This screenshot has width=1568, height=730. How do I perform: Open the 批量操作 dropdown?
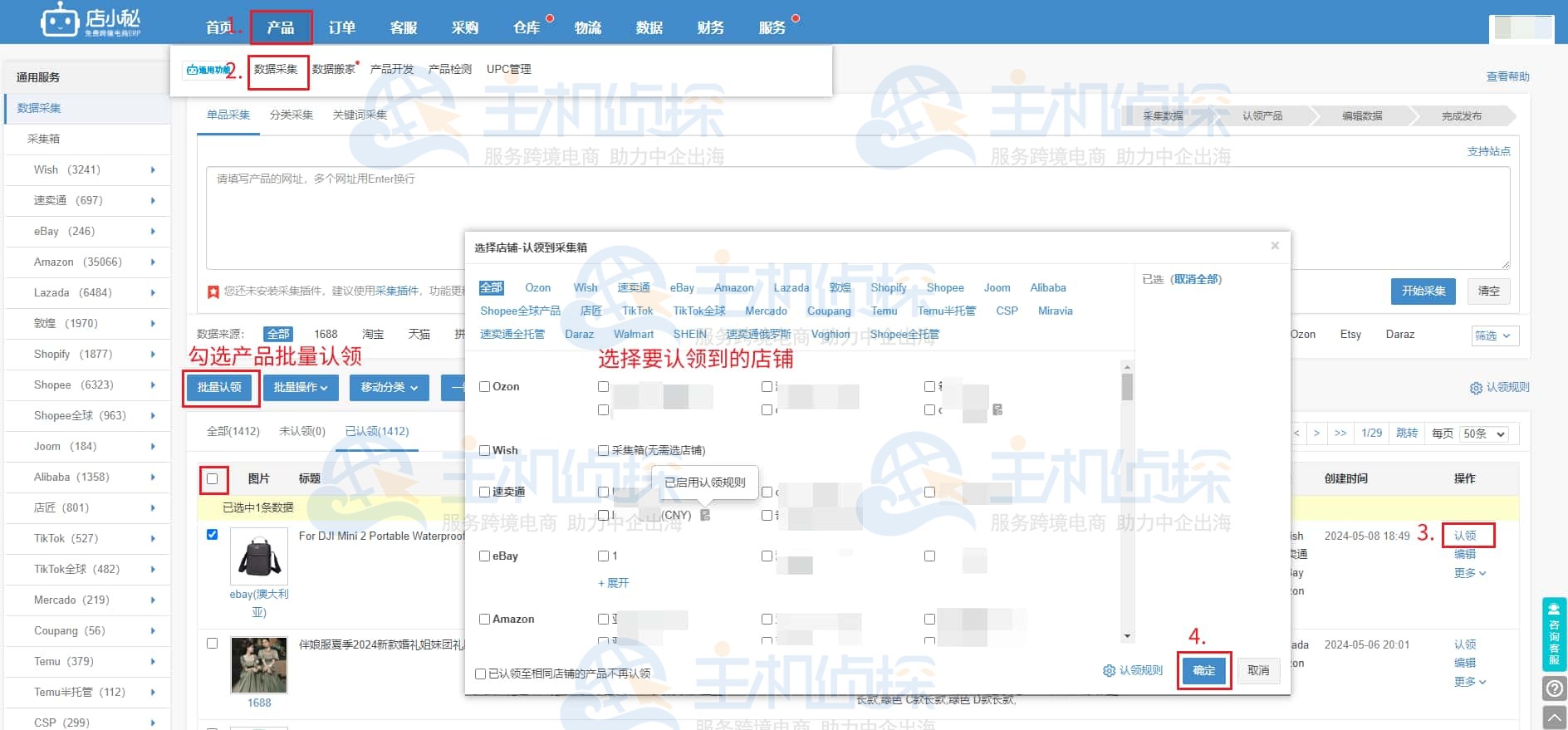301,387
